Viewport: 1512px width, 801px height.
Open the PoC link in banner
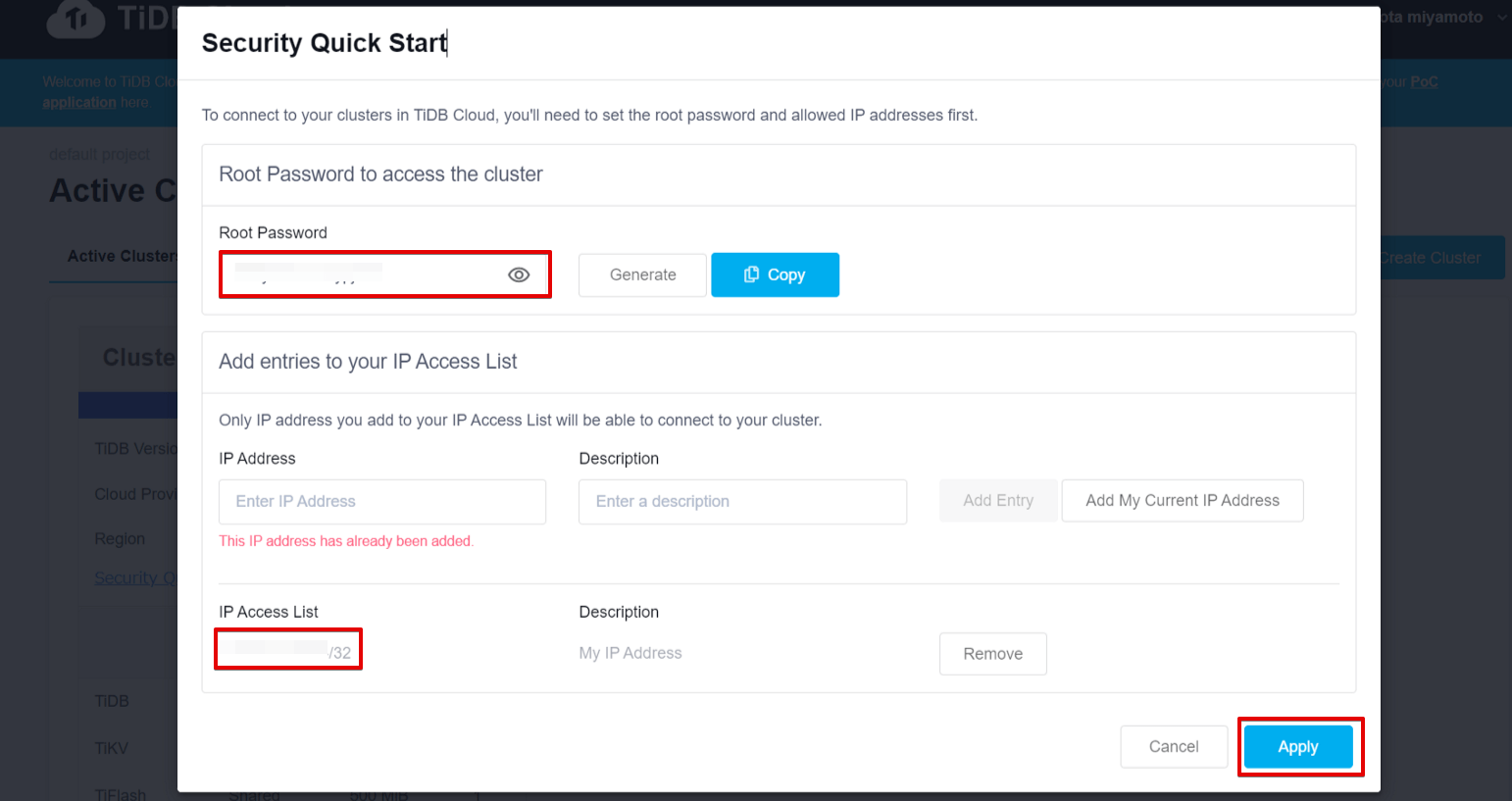(1424, 82)
